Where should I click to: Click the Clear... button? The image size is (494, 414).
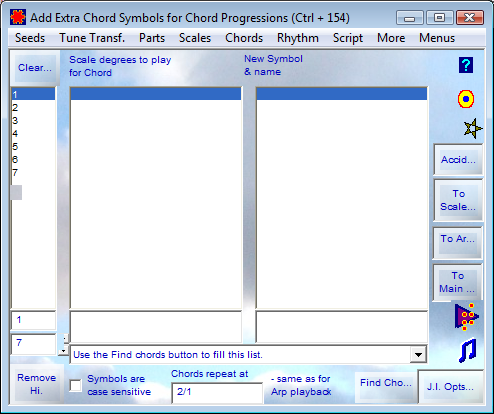click(x=35, y=68)
